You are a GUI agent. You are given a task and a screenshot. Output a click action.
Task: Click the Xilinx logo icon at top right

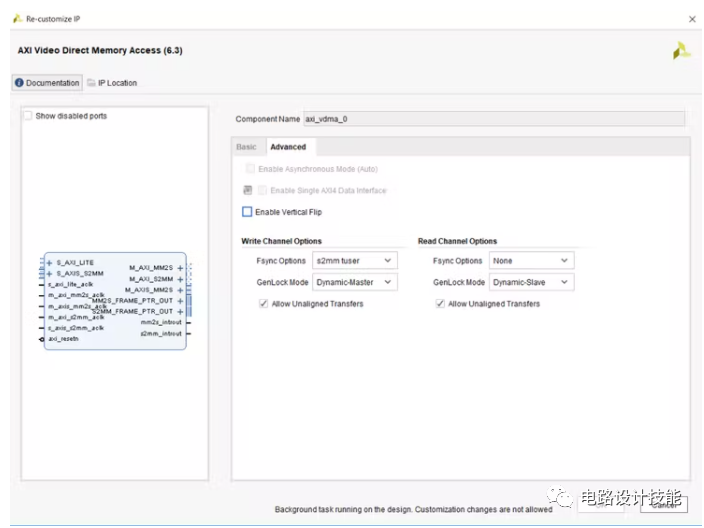[x=681, y=50]
